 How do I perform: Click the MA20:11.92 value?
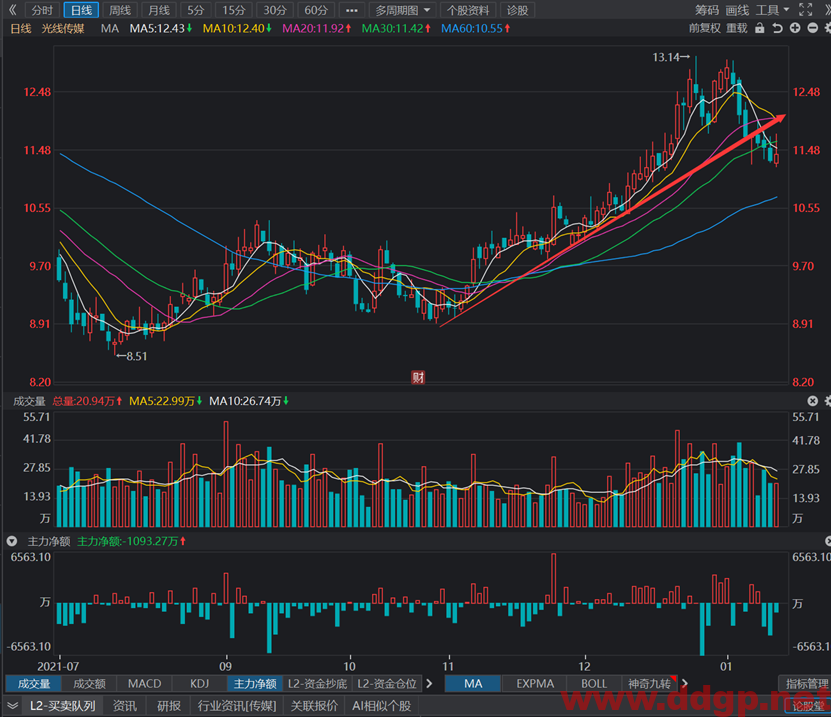pos(316,29)
